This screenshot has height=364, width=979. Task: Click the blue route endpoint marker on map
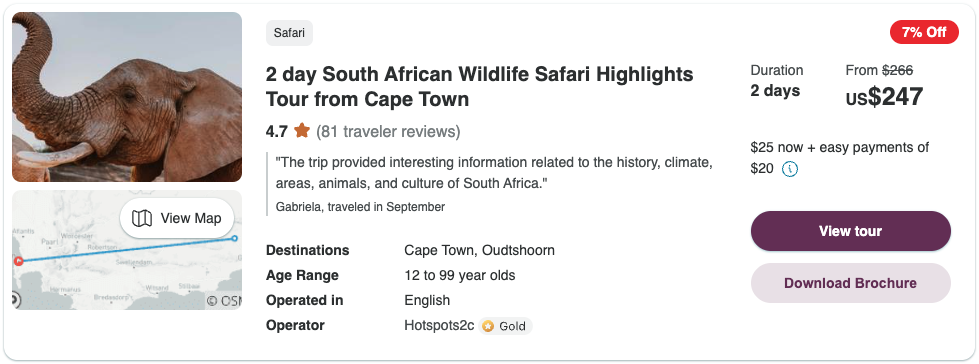[x=234, y=239]
